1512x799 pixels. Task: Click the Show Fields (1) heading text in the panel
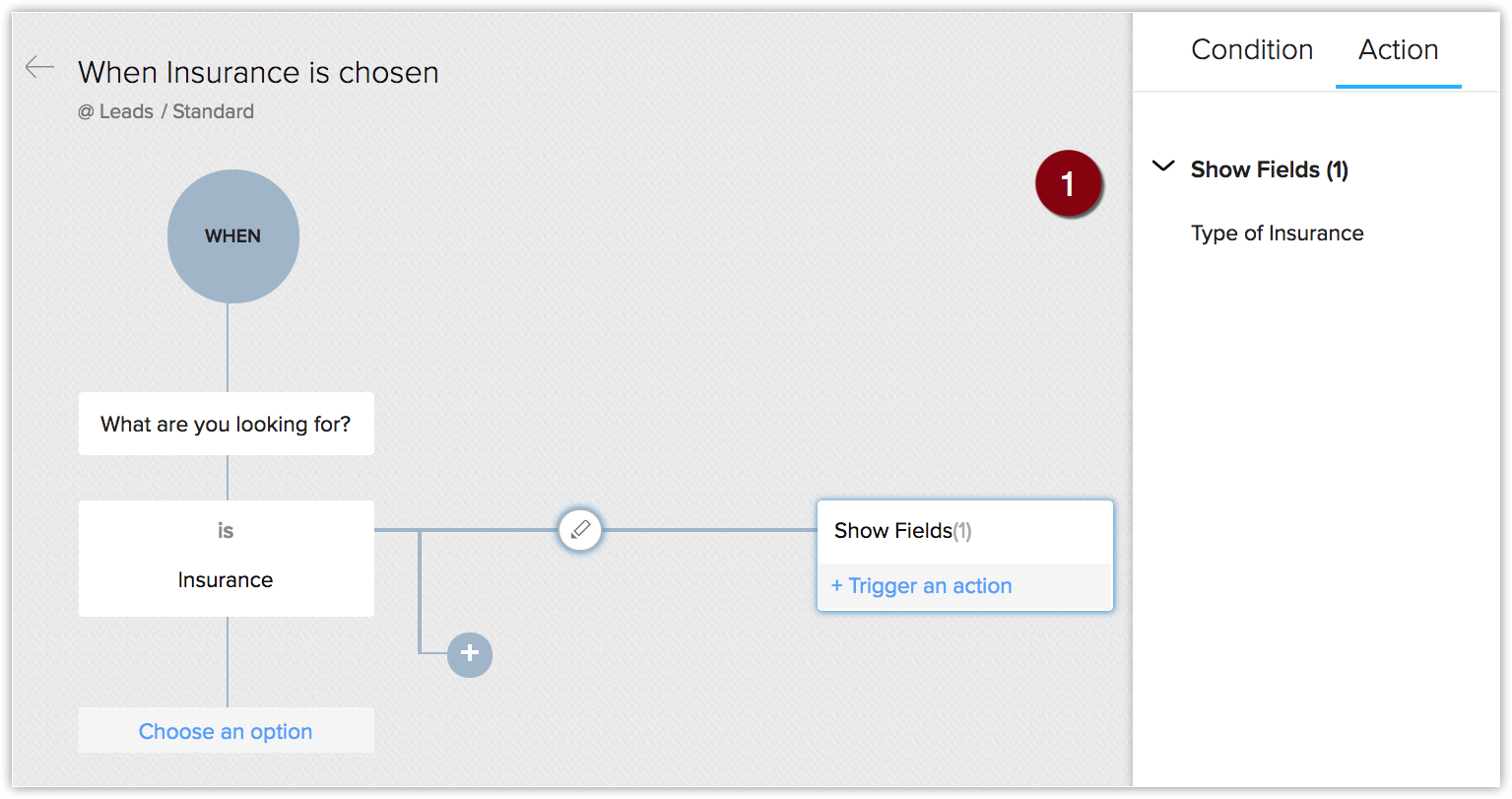[1269, 169]
